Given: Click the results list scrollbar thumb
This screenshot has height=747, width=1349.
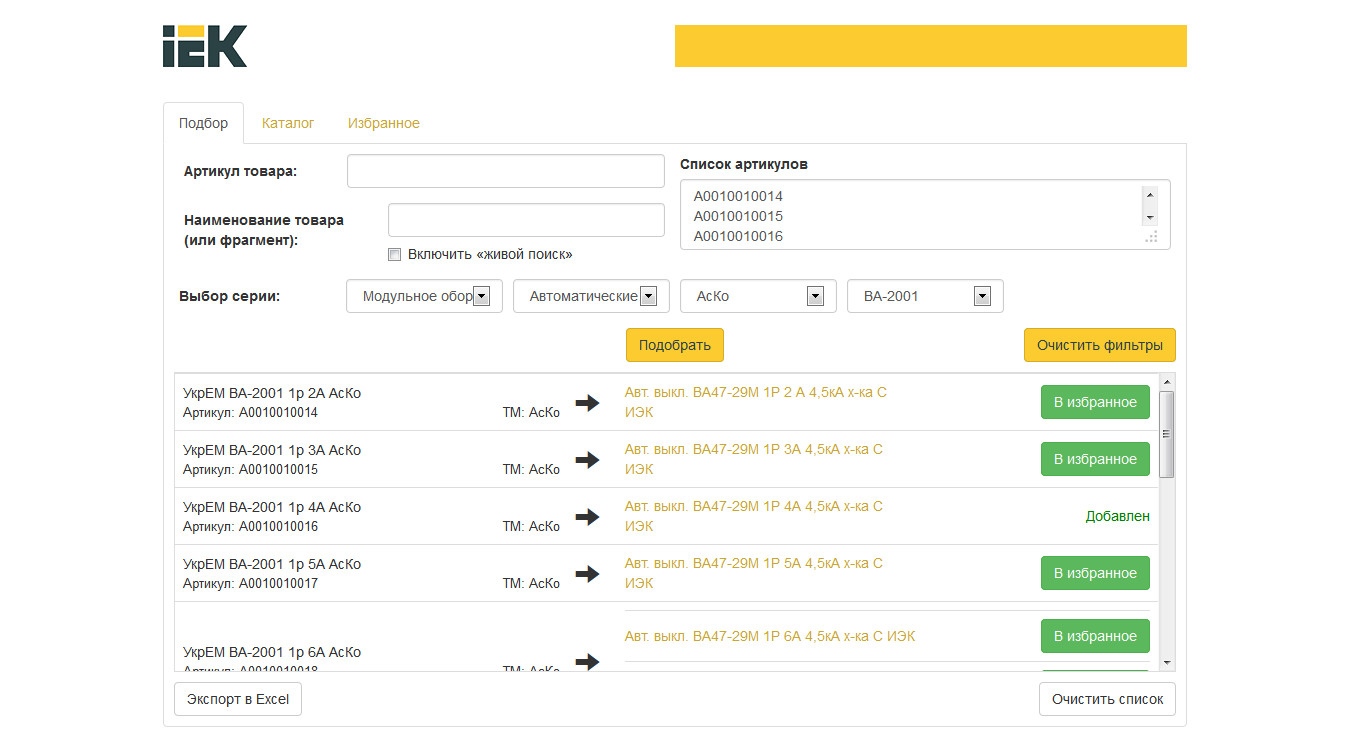Looking at the screenshot, I should [1167, 434].
